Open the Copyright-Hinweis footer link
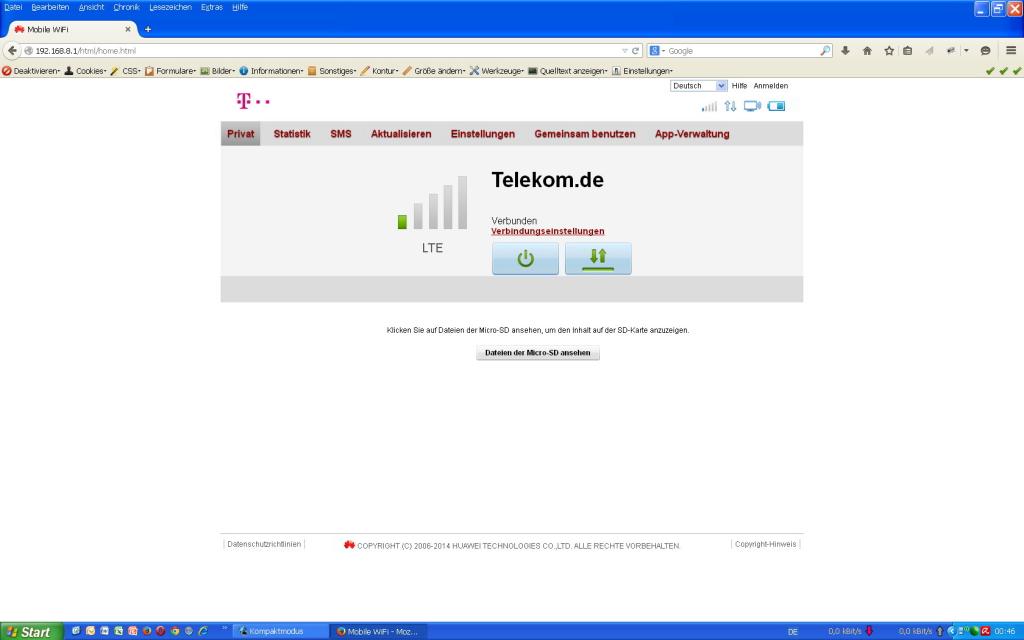 (765, 544)
